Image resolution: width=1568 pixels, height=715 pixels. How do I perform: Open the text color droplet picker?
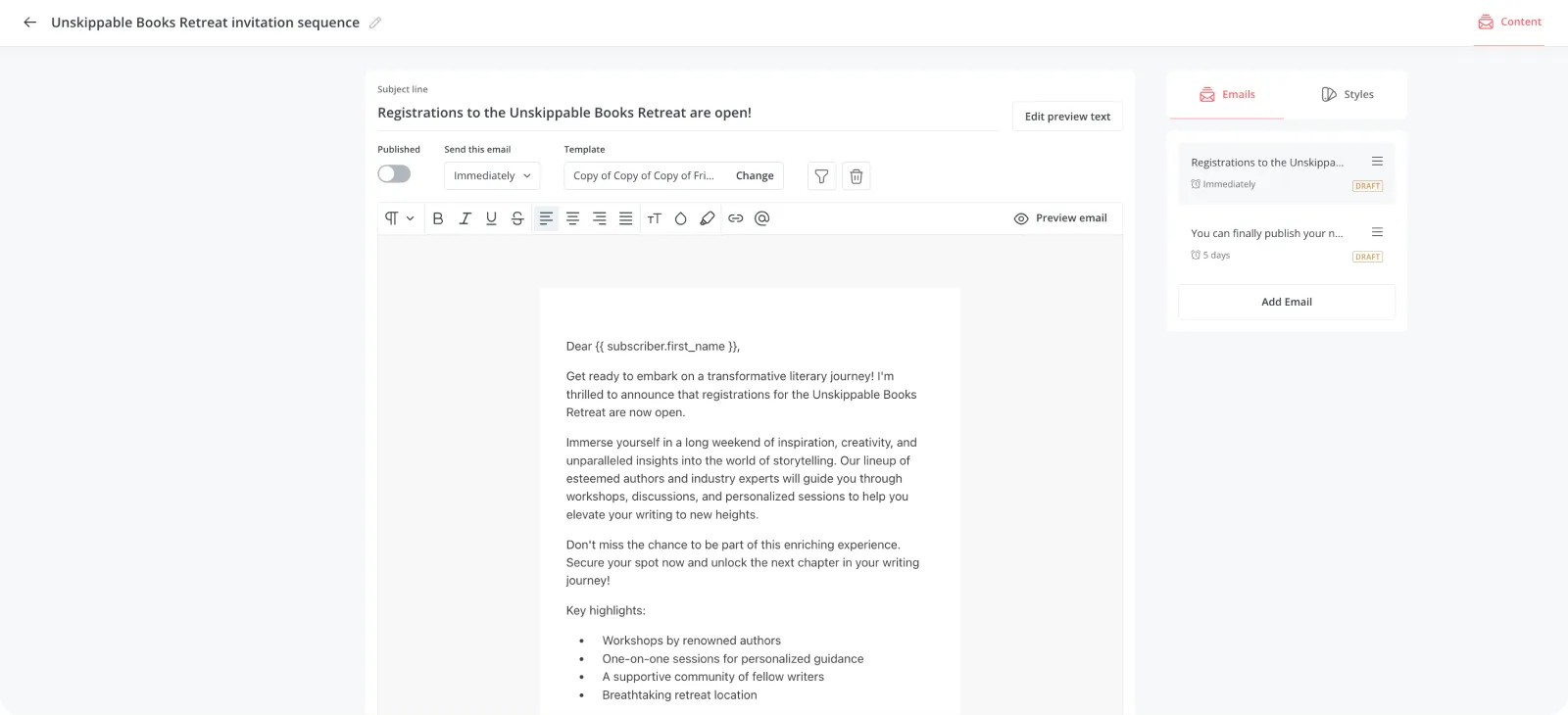pyautogui.click(x=680, y=218)
